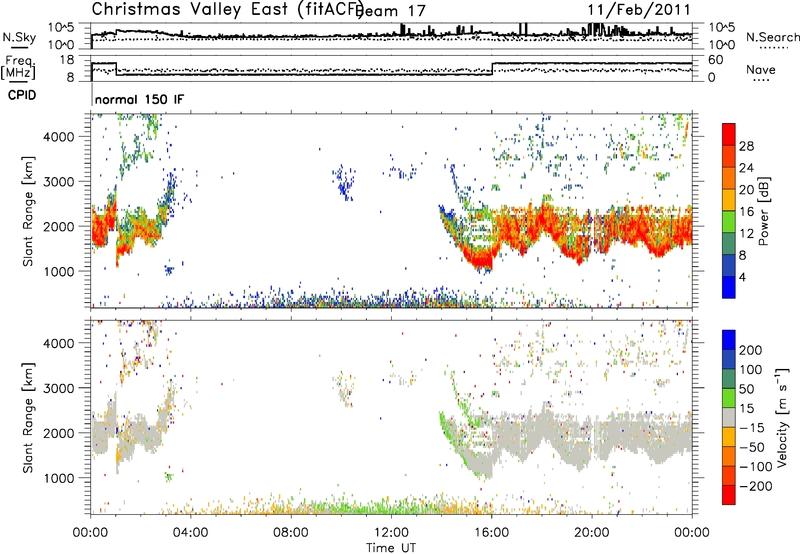Image resolution: width=800 pixels, height=554 pixels.
Task: Pick the red bottom segment of Velocity color bar
Action: 729,495
